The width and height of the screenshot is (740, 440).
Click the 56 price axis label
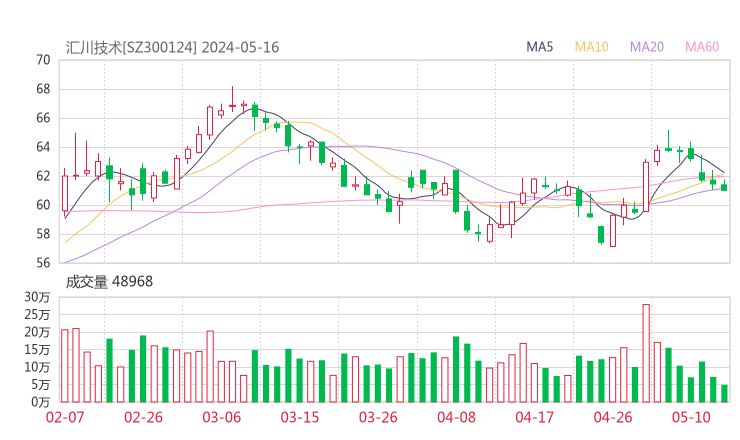[x=43, y=263]
